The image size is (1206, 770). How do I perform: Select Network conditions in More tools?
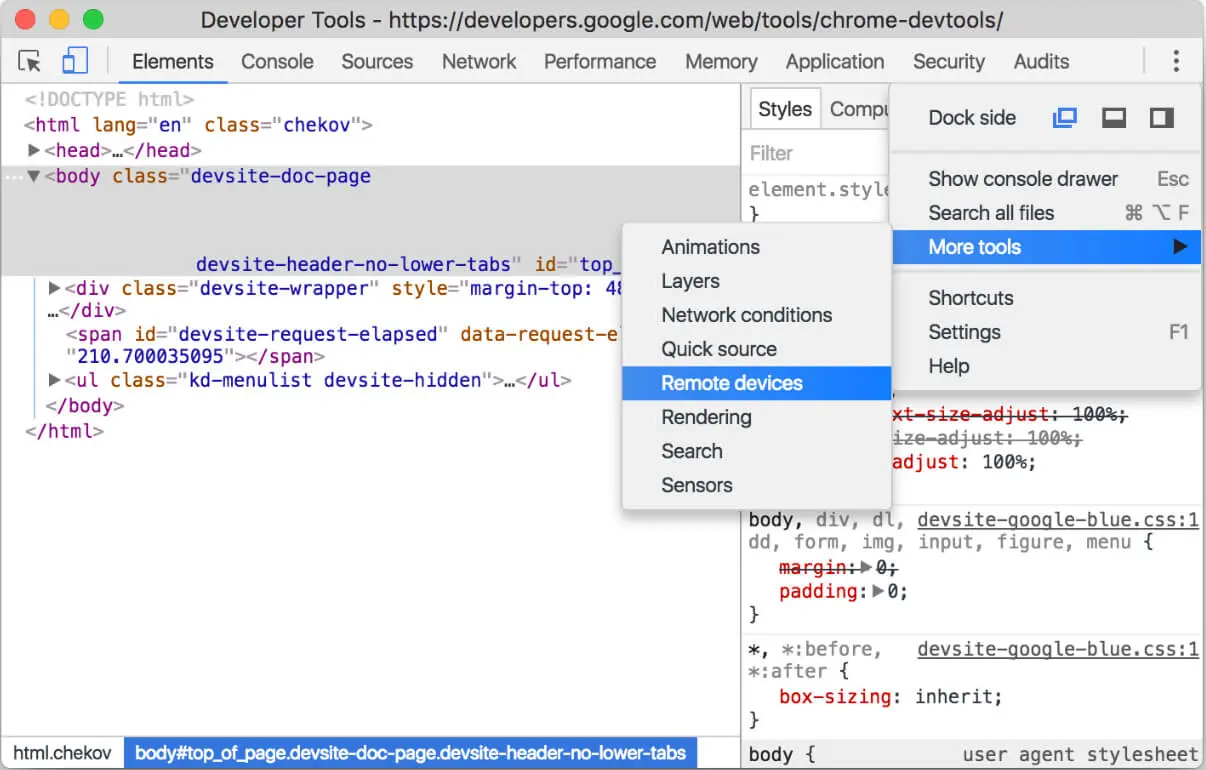tap(756, 315)
